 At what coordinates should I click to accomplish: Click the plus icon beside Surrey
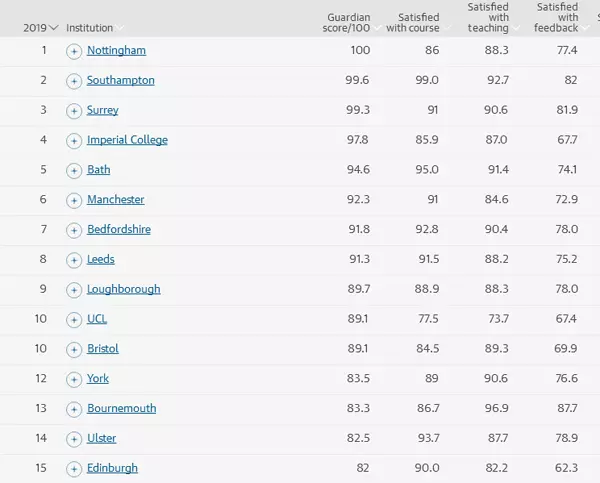pos(74,111)
